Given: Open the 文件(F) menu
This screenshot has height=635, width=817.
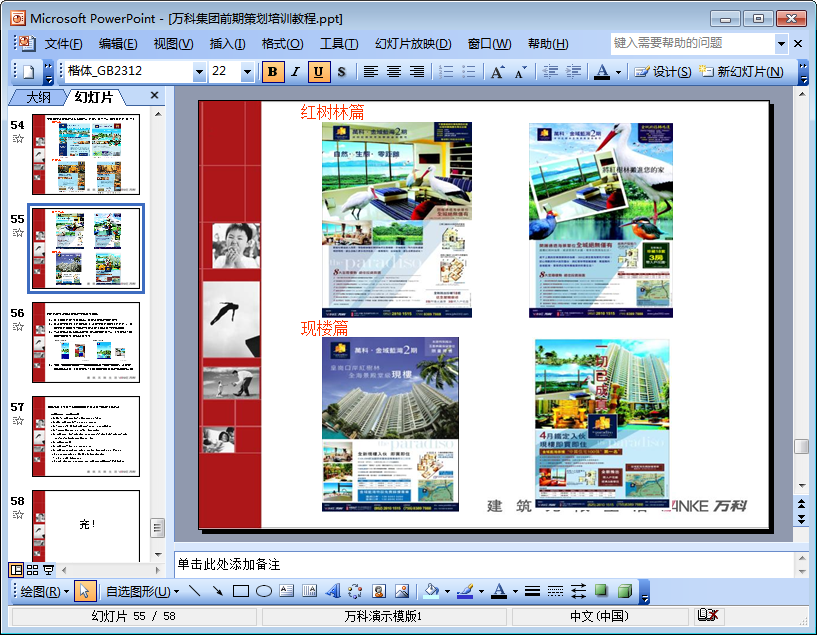Looking at the screenshot, I should 63,44.
